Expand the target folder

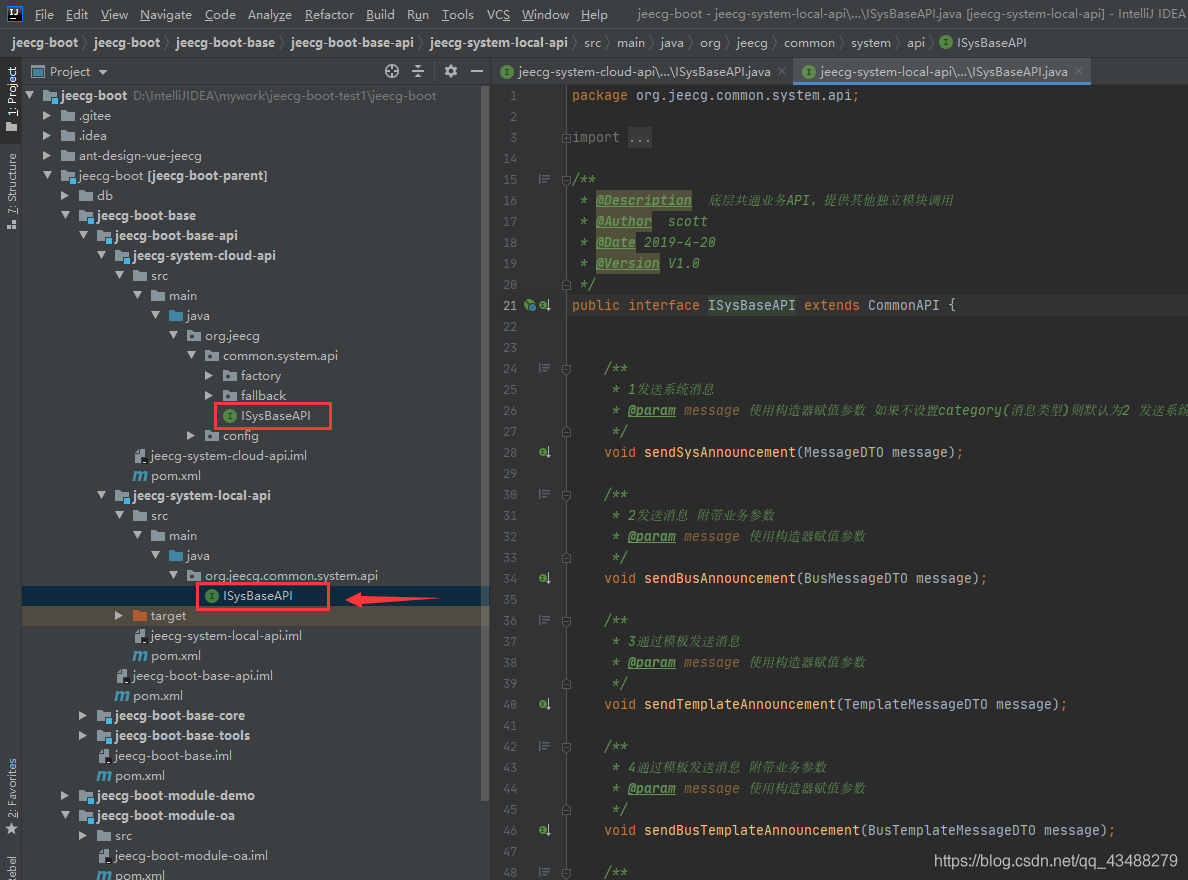click(x=119, y=615)
